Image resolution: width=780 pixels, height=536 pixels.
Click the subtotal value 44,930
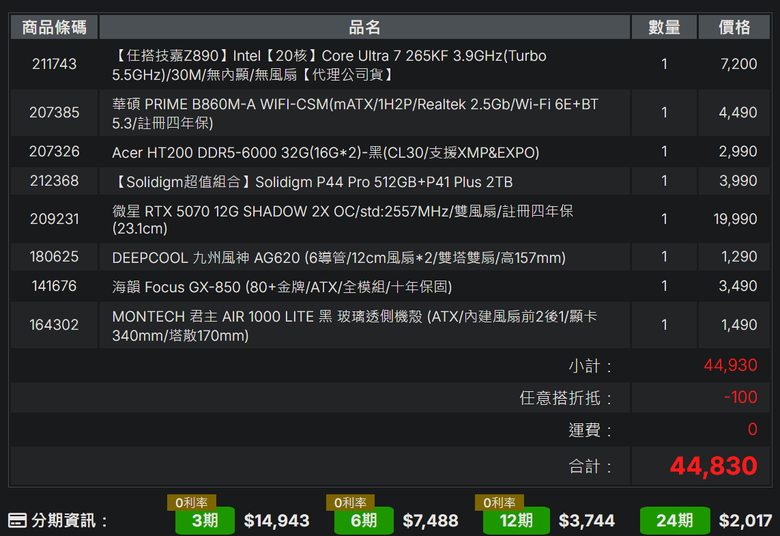[730, 365]
